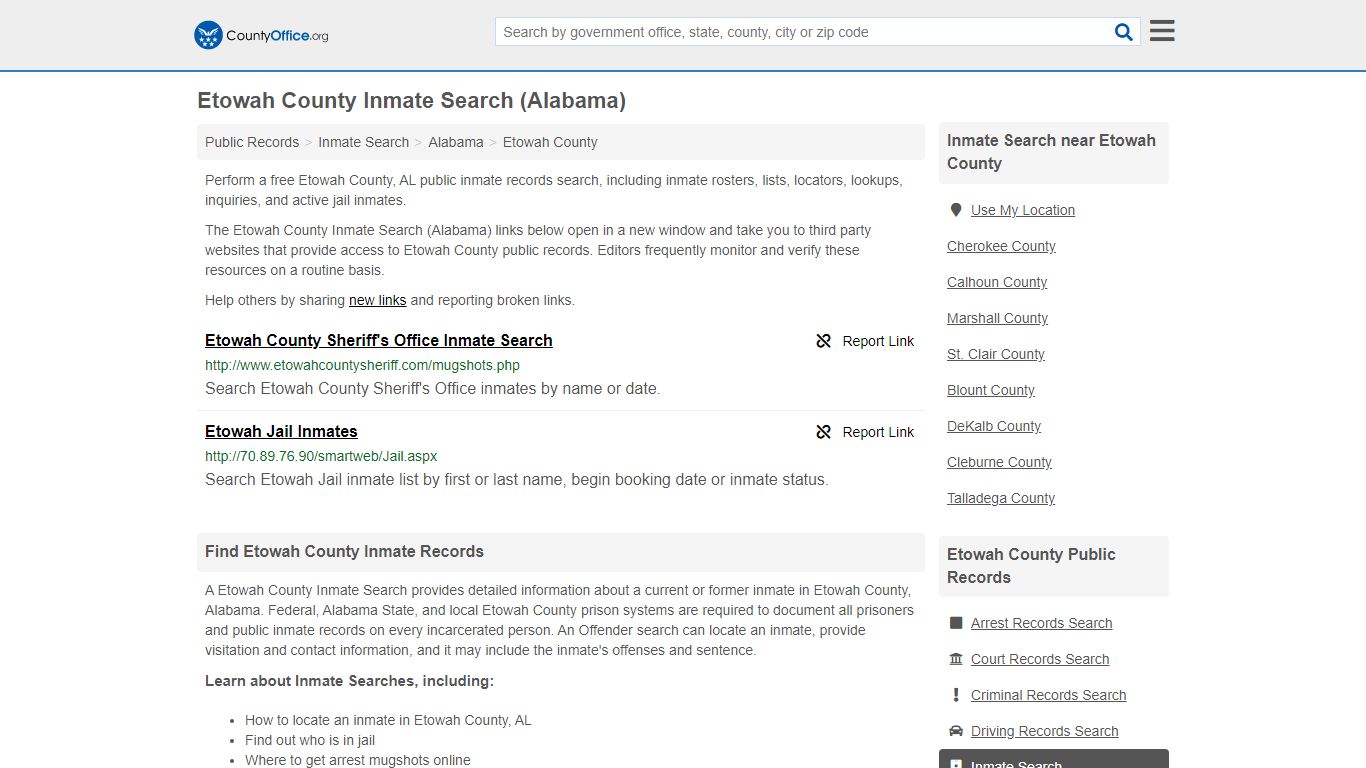This screenshot has height=768, width=1366.
Task: Open the Etowah Jail Inmates link
Action: tap(281, 431)
